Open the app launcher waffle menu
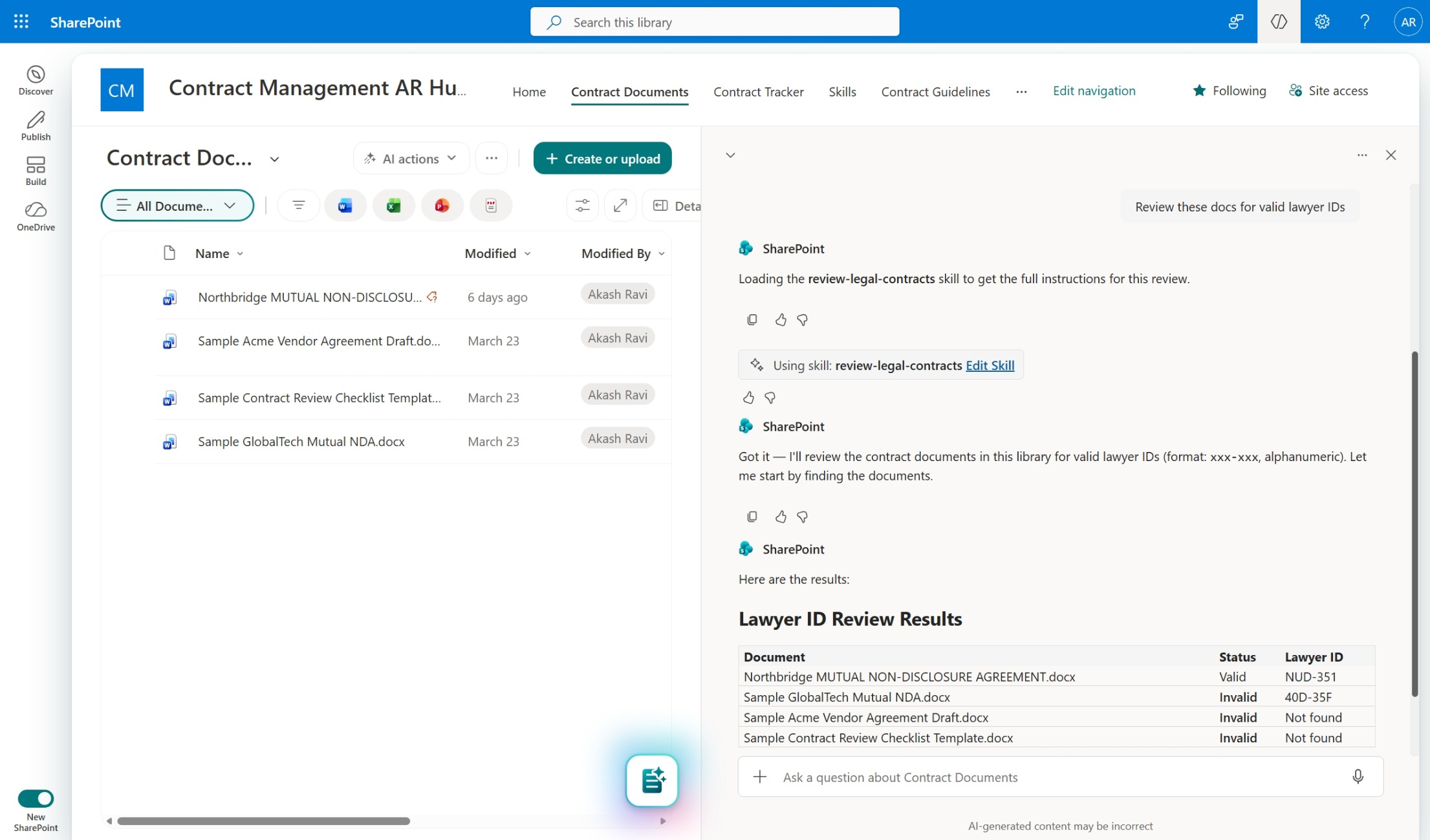 pyautogui.click(x=20, y=21)
